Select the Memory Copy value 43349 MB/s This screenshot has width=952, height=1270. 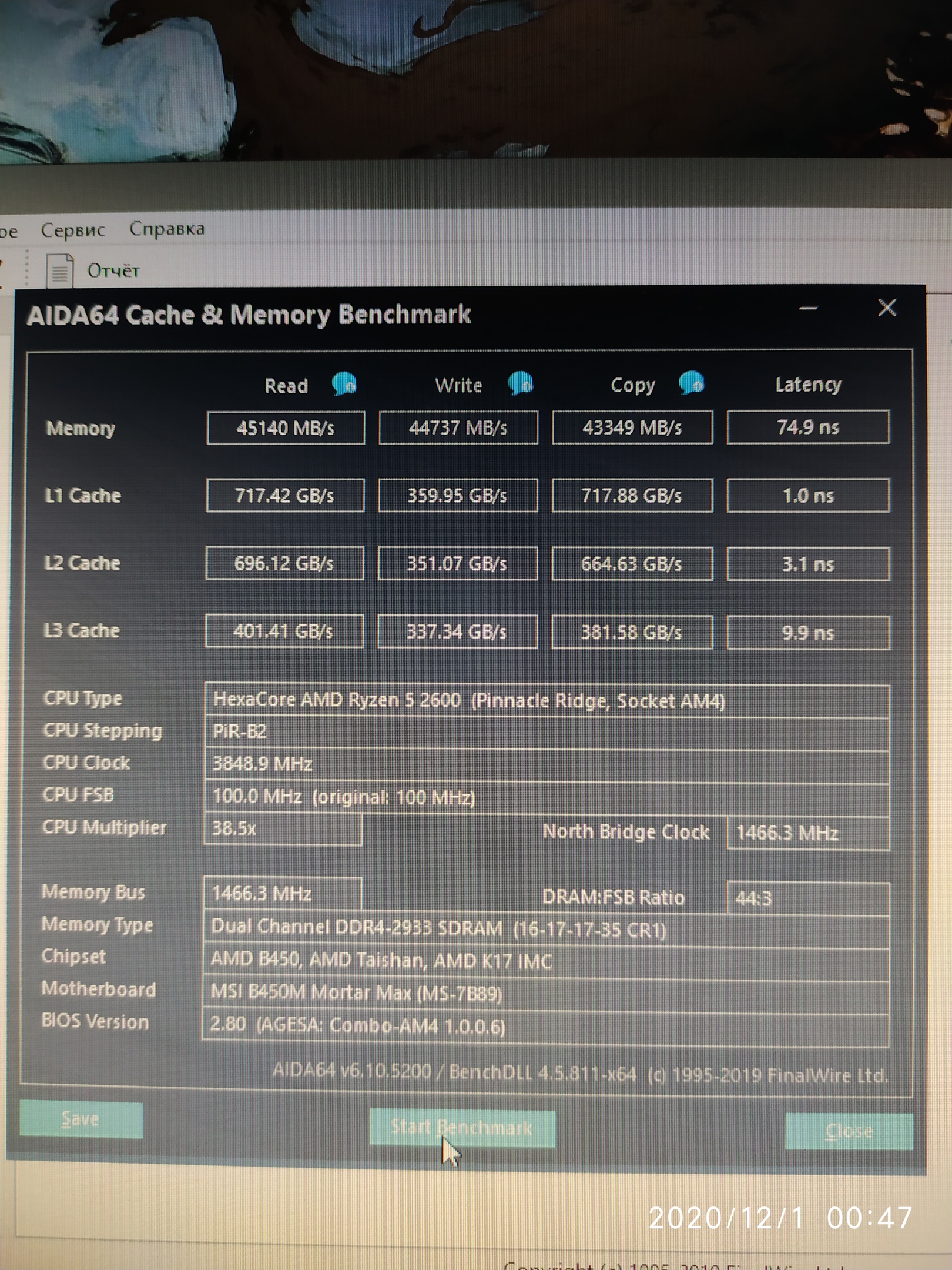click(x=632, y=427)
